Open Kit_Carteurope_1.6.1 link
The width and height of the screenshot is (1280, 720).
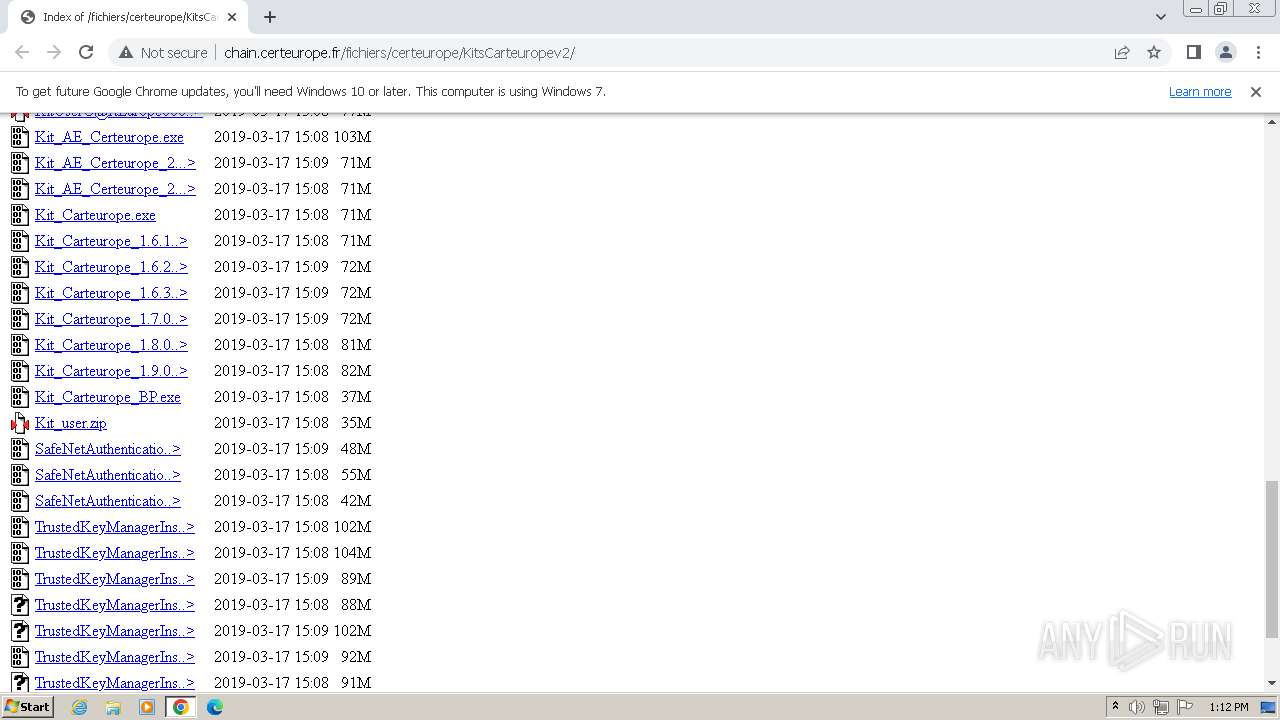pyautogui.click(x=111, y=241)
